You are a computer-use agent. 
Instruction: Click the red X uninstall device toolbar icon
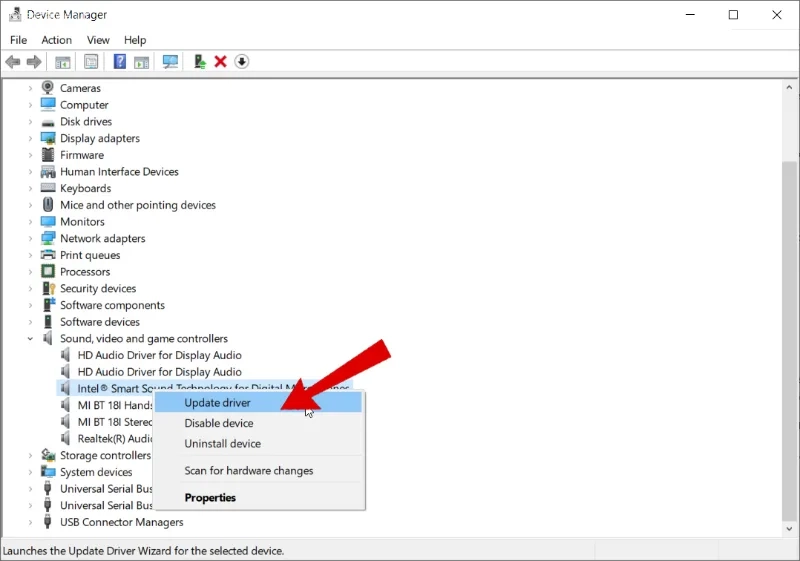[220, 62]
